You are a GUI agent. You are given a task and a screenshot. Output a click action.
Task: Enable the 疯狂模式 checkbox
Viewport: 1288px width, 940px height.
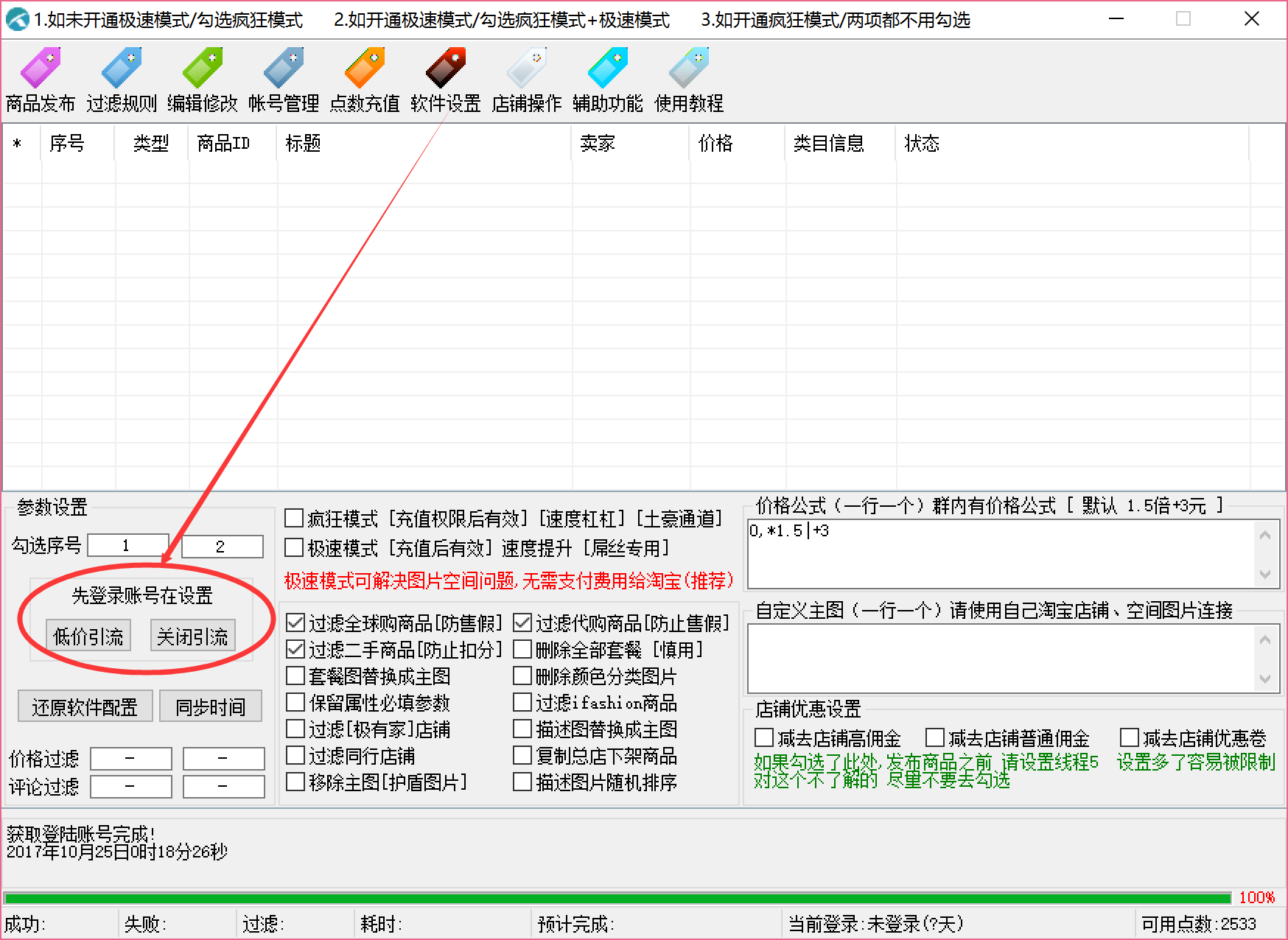click(294, 519)
